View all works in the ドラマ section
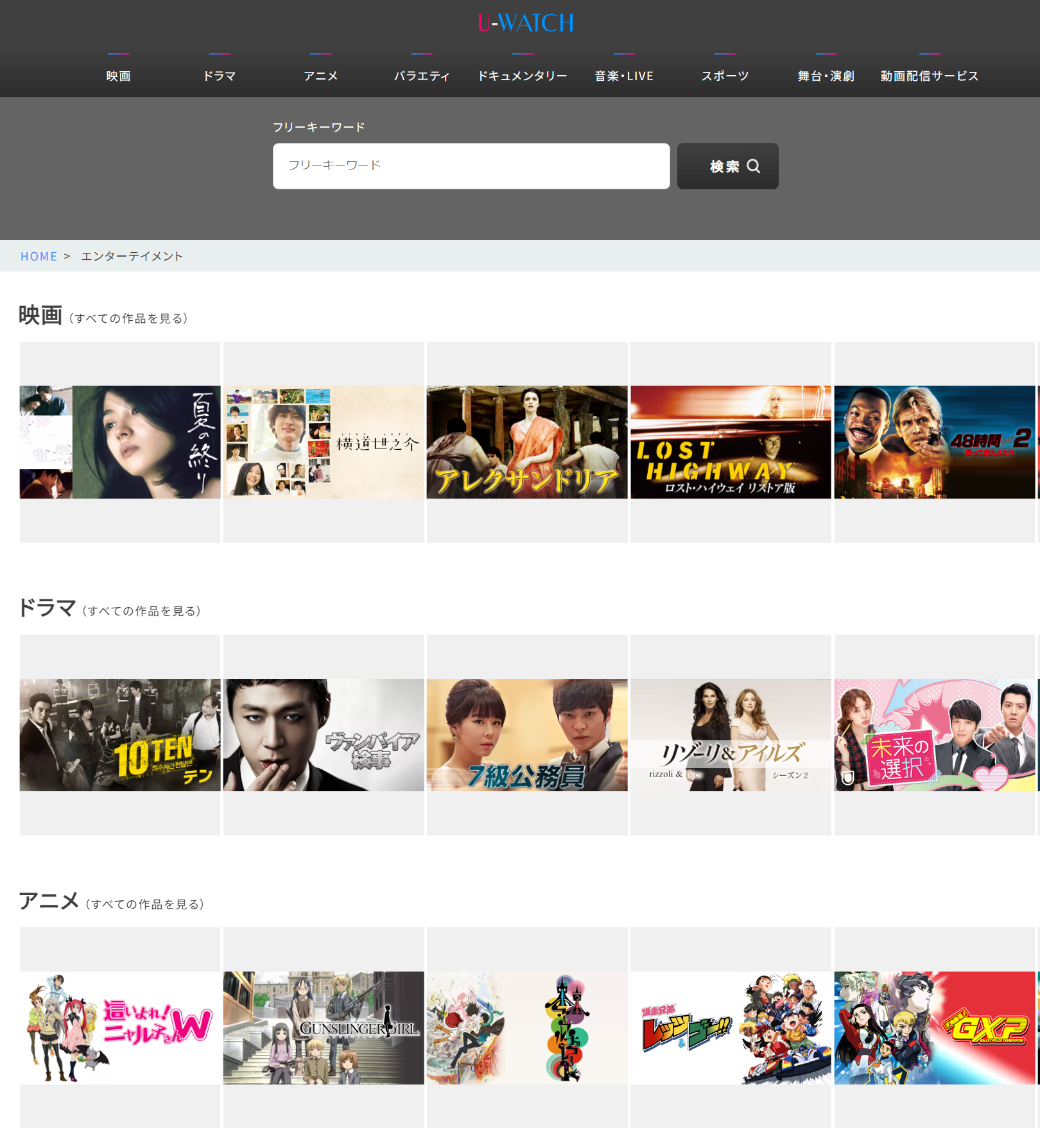1040x1148 pixels. [x=142, y=611]
